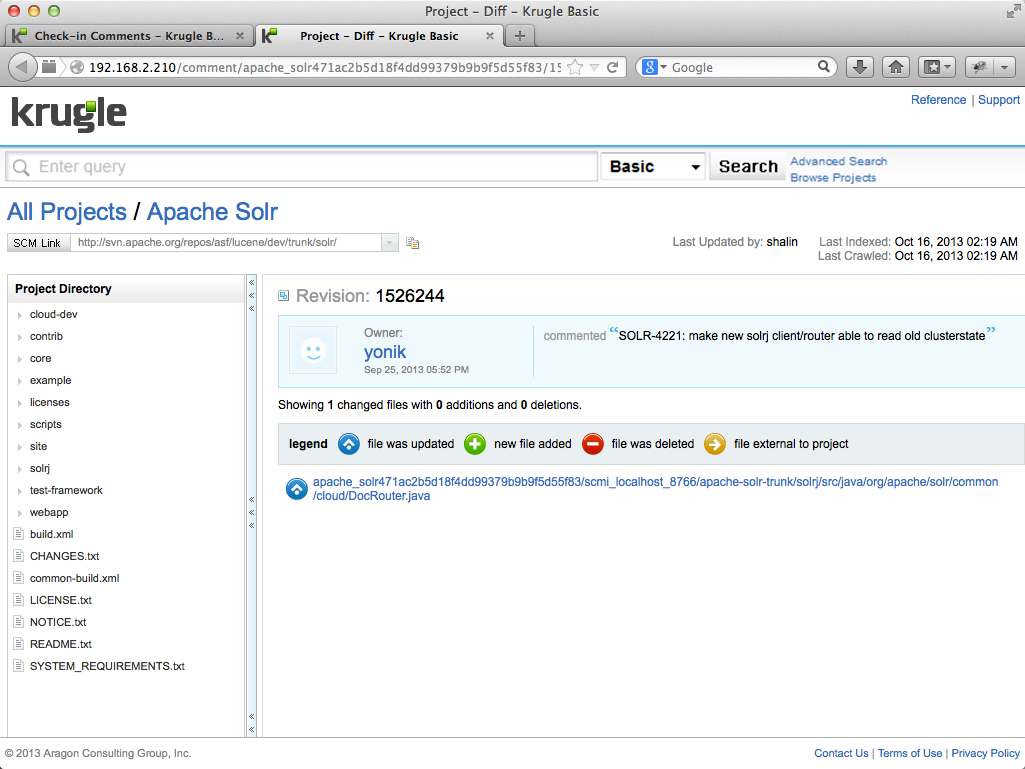Screen dimensions: 1025x769
Task: Open the Browse Projects link
Action: tap(833, 177)
